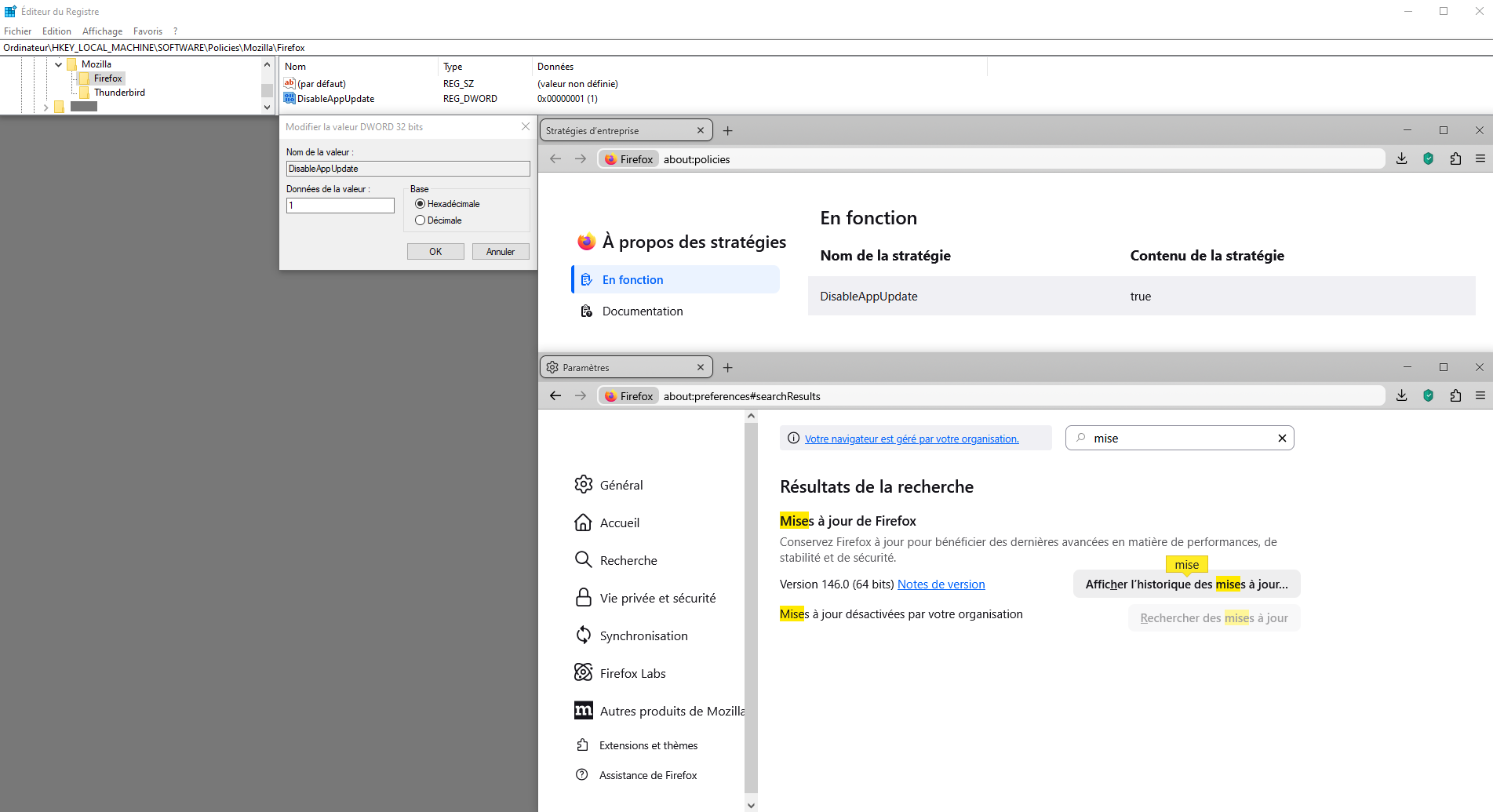Select the Hexadécimale base option

coord(421,204)
